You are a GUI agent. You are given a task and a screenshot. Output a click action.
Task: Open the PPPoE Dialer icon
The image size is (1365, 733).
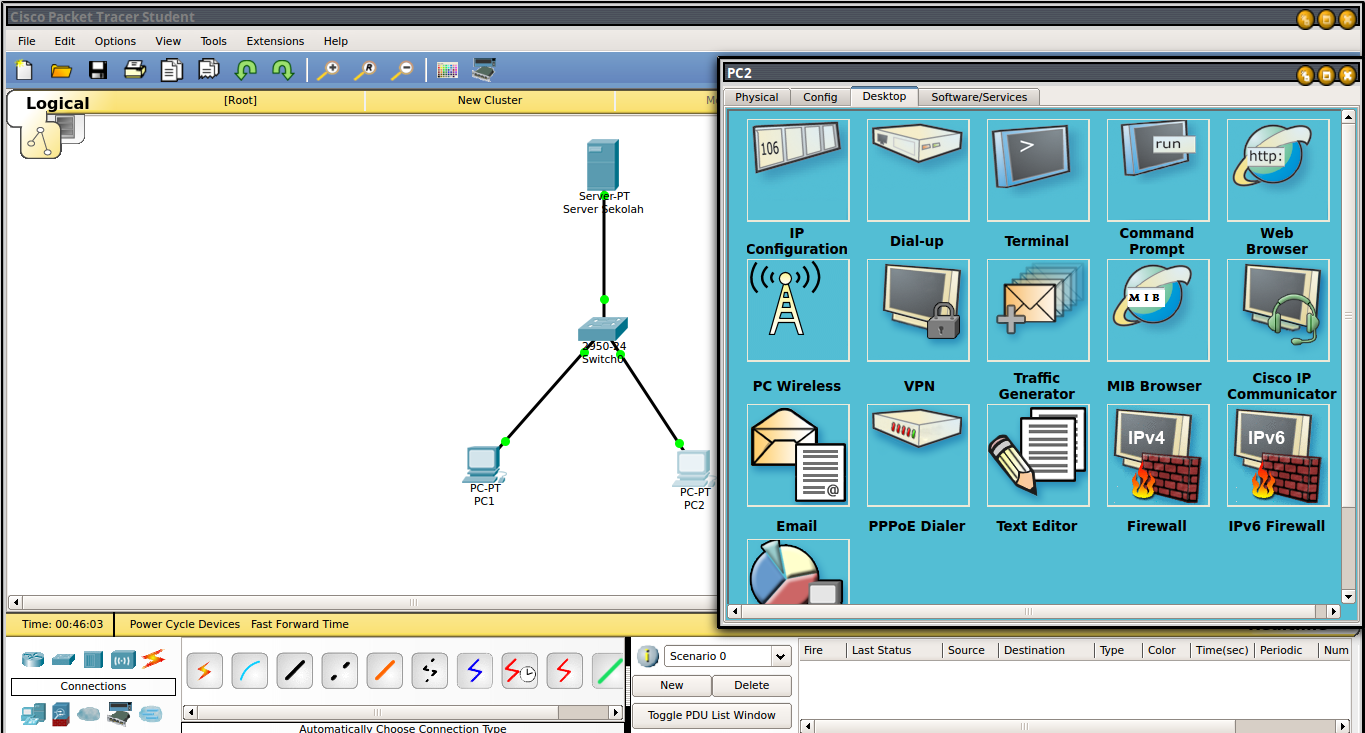click(x=918, y=455)
